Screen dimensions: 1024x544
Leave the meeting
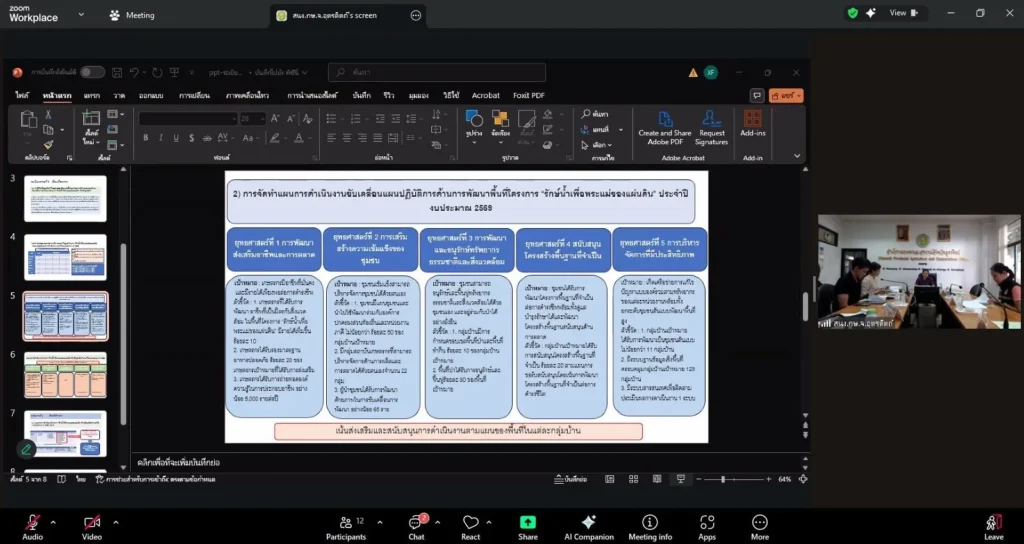point(993,523)
